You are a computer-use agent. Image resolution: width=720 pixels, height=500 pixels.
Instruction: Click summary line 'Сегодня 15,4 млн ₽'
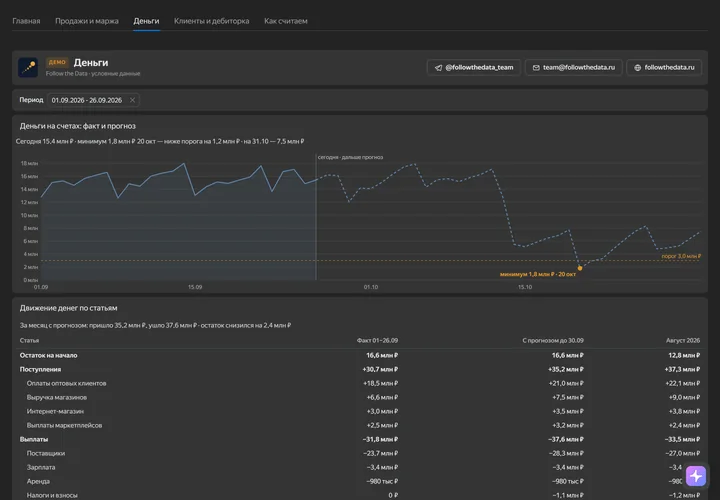tap(45, 141)
